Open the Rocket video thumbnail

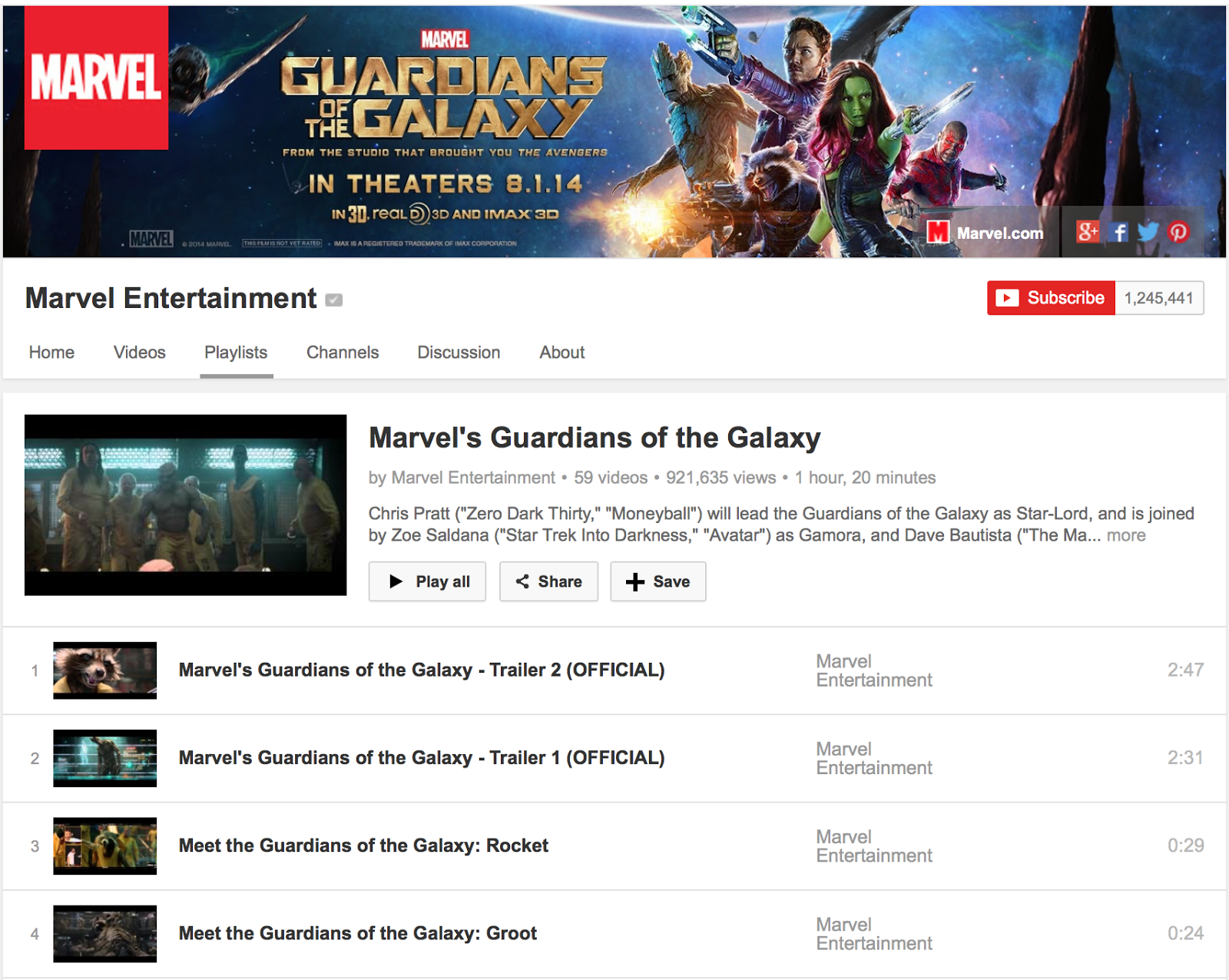104,846
